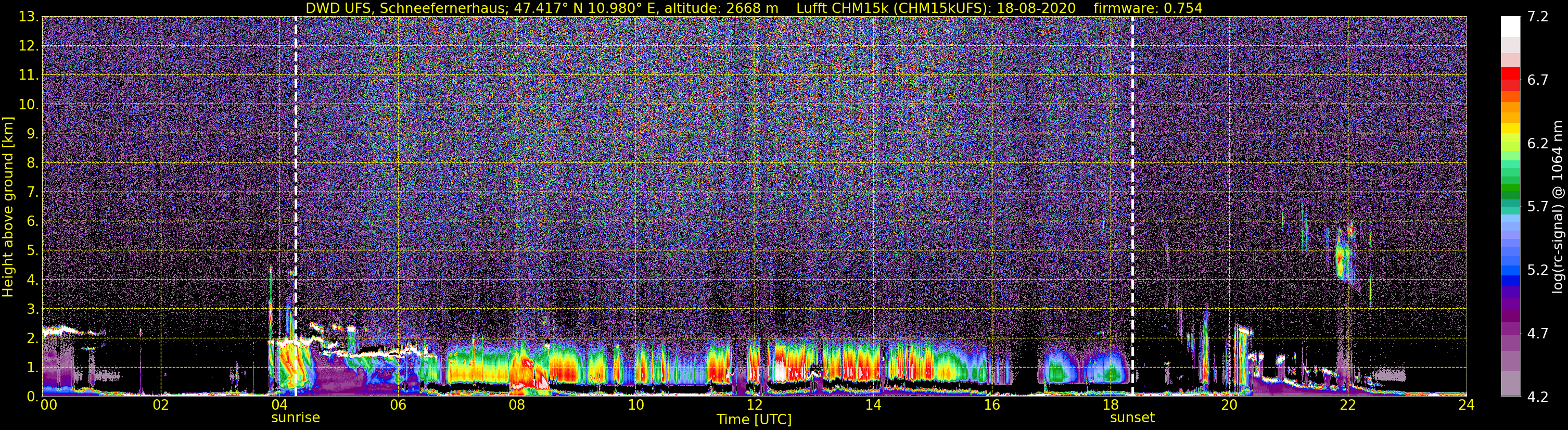This screenshot has height=430, width=1568.
Task: Click the '12' time tick label
Action: 754,405
